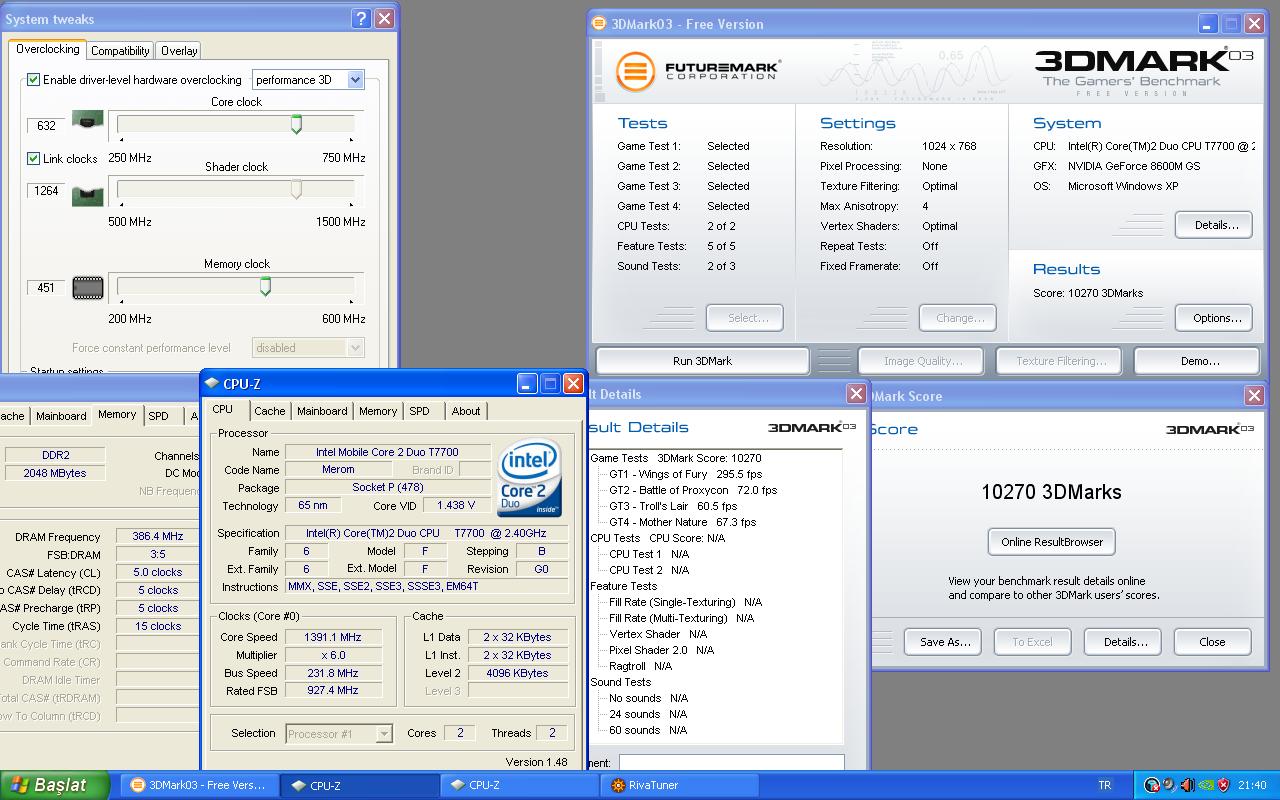Click the GT1 - Wings of Fury result row

click(685, 474)
